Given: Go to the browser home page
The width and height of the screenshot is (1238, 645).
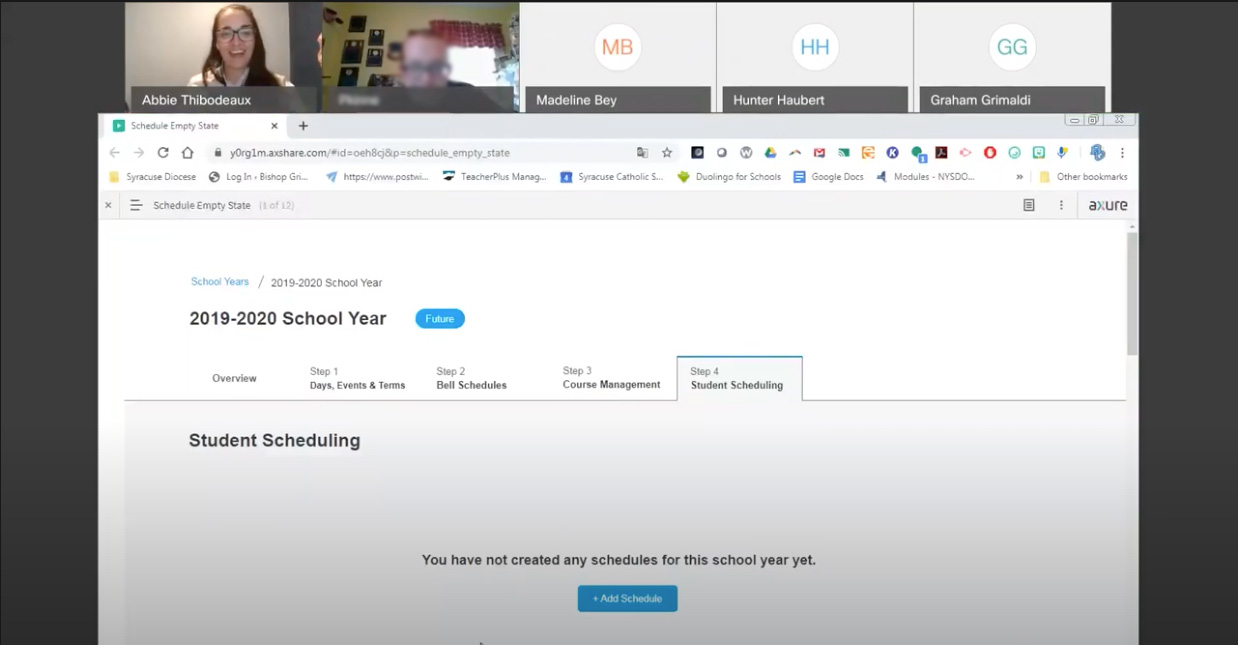Looking at the screenshot, I should pos(188,153).
